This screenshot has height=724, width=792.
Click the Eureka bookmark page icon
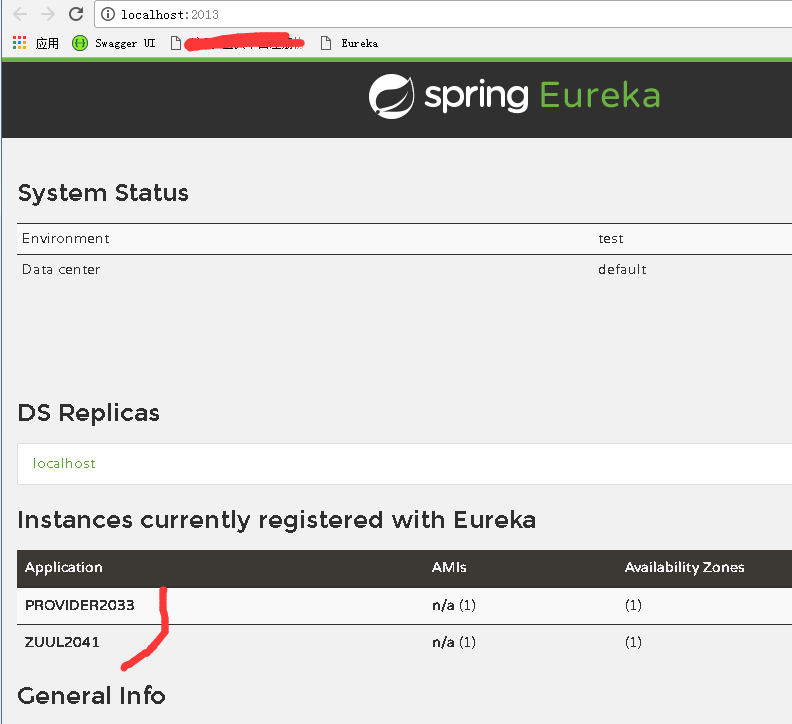point(325,43)
